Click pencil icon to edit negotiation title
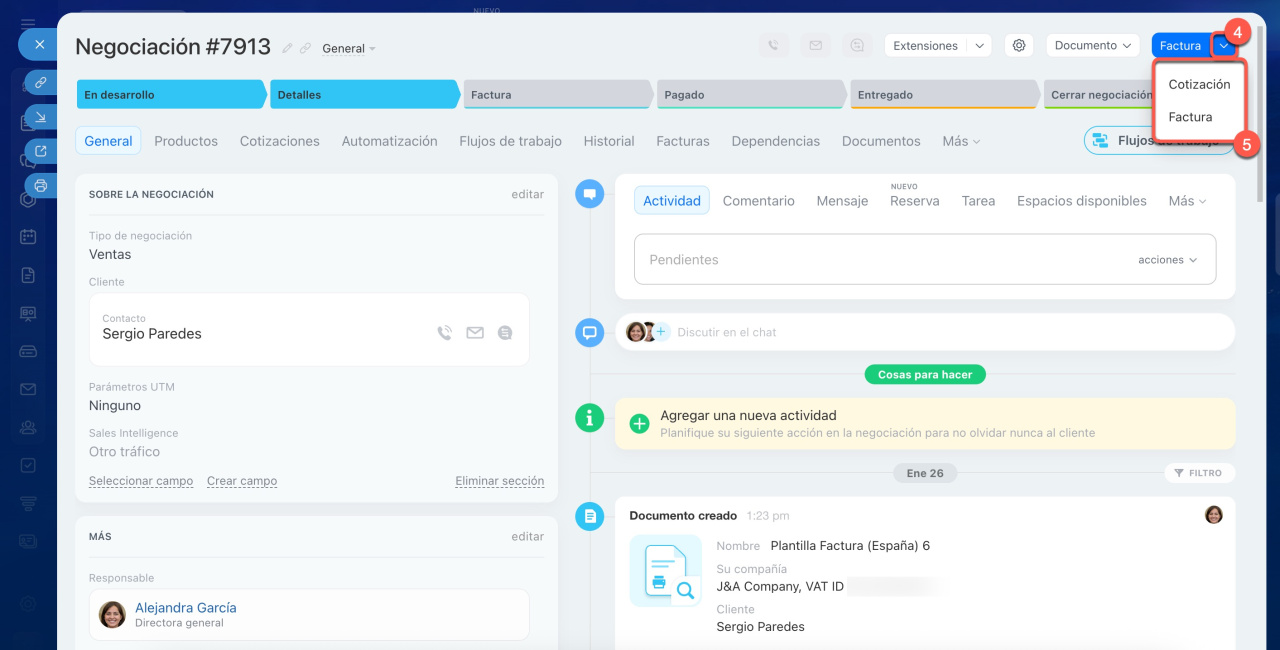1280x650 pixels. point(288,48)
